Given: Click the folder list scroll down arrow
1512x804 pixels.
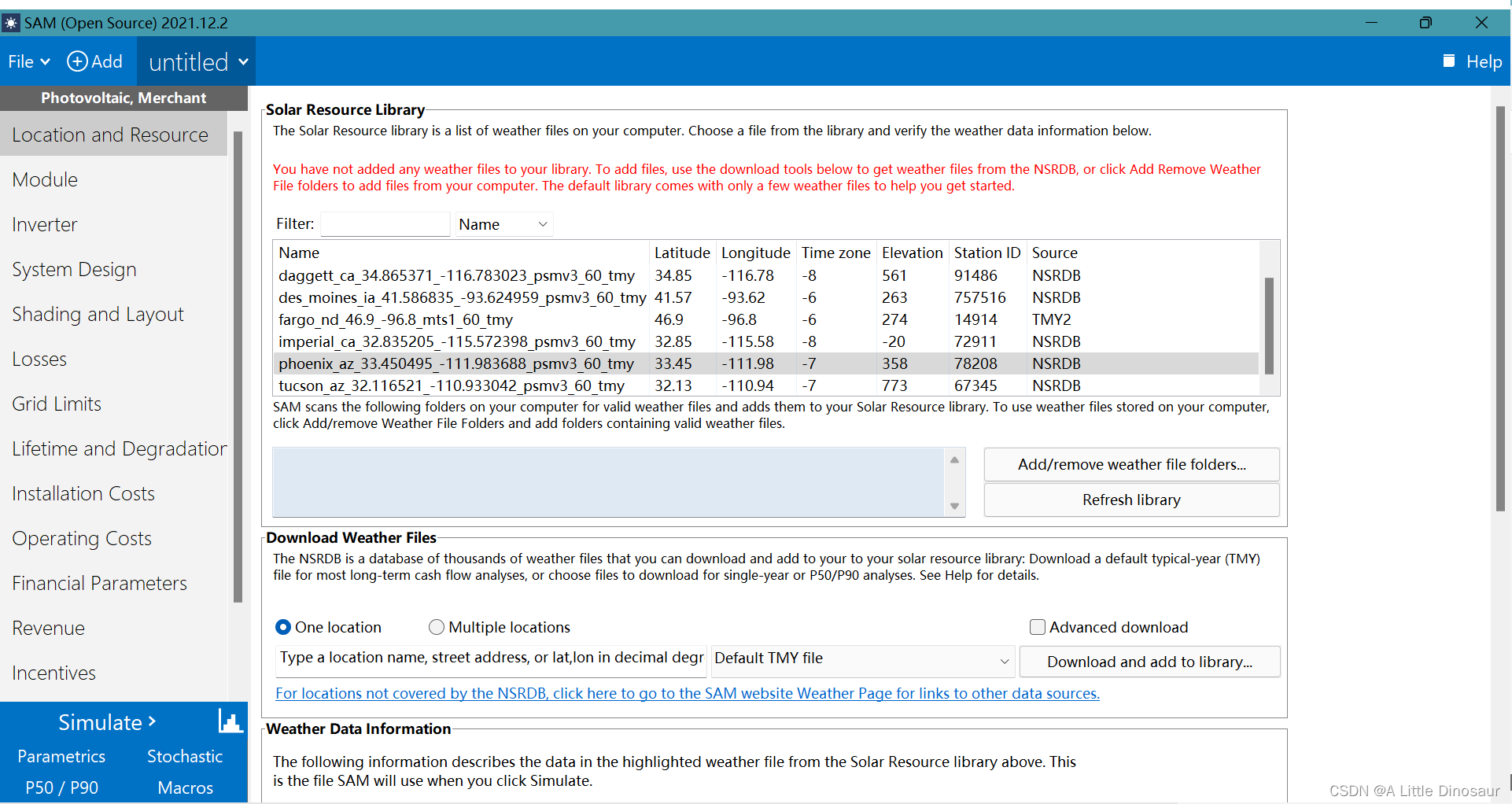Looking at the screenshot, I should coord(954,506).
